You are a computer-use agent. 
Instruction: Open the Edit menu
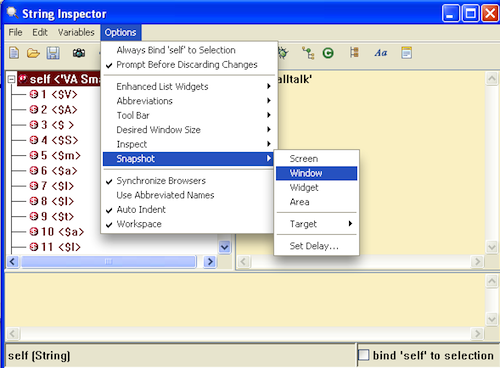coord(40,32)
